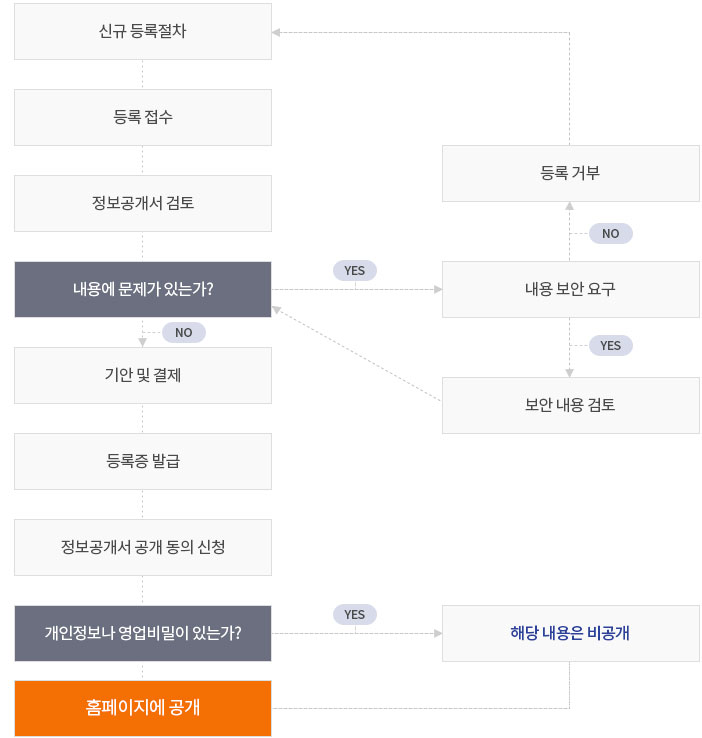
Task: Select the 내용 보안 요구 box
Action: tap(570, 289)
